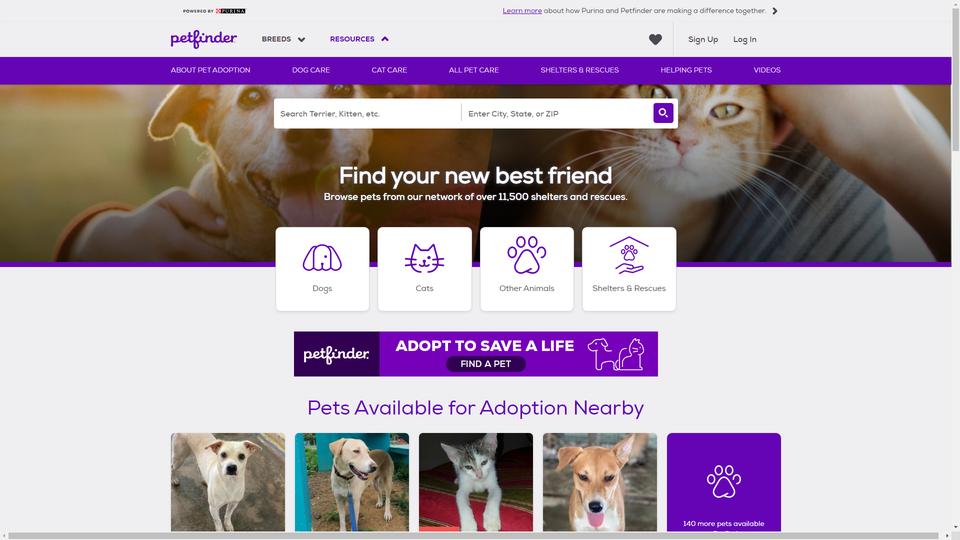Screen dimensions: 960x540
Task: Click the Learn more link
Action: pos(522,11)
